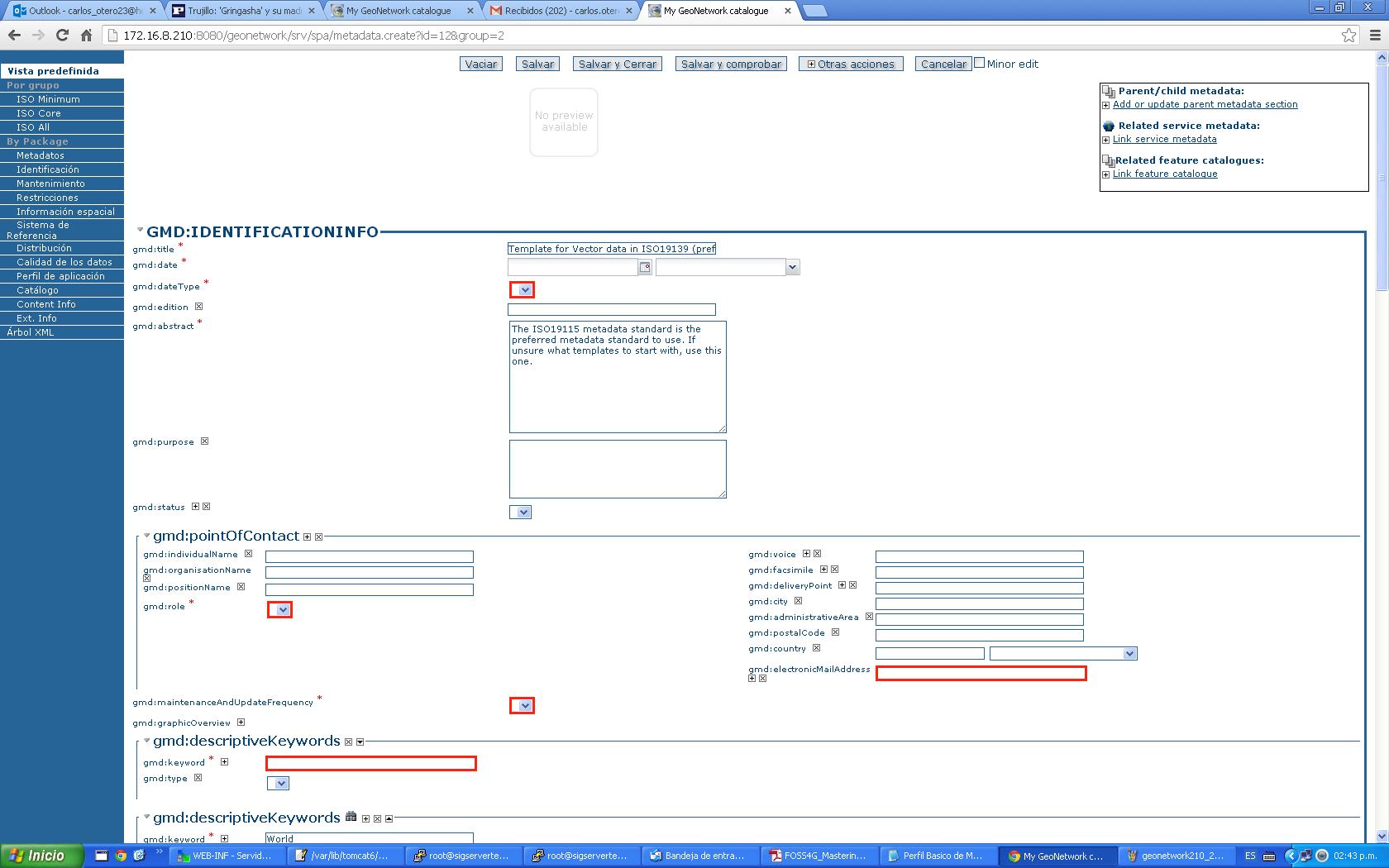Add another gmd:facsimile entry
The width and height of the screenshot is (1389, 868).
click(823, 570)
